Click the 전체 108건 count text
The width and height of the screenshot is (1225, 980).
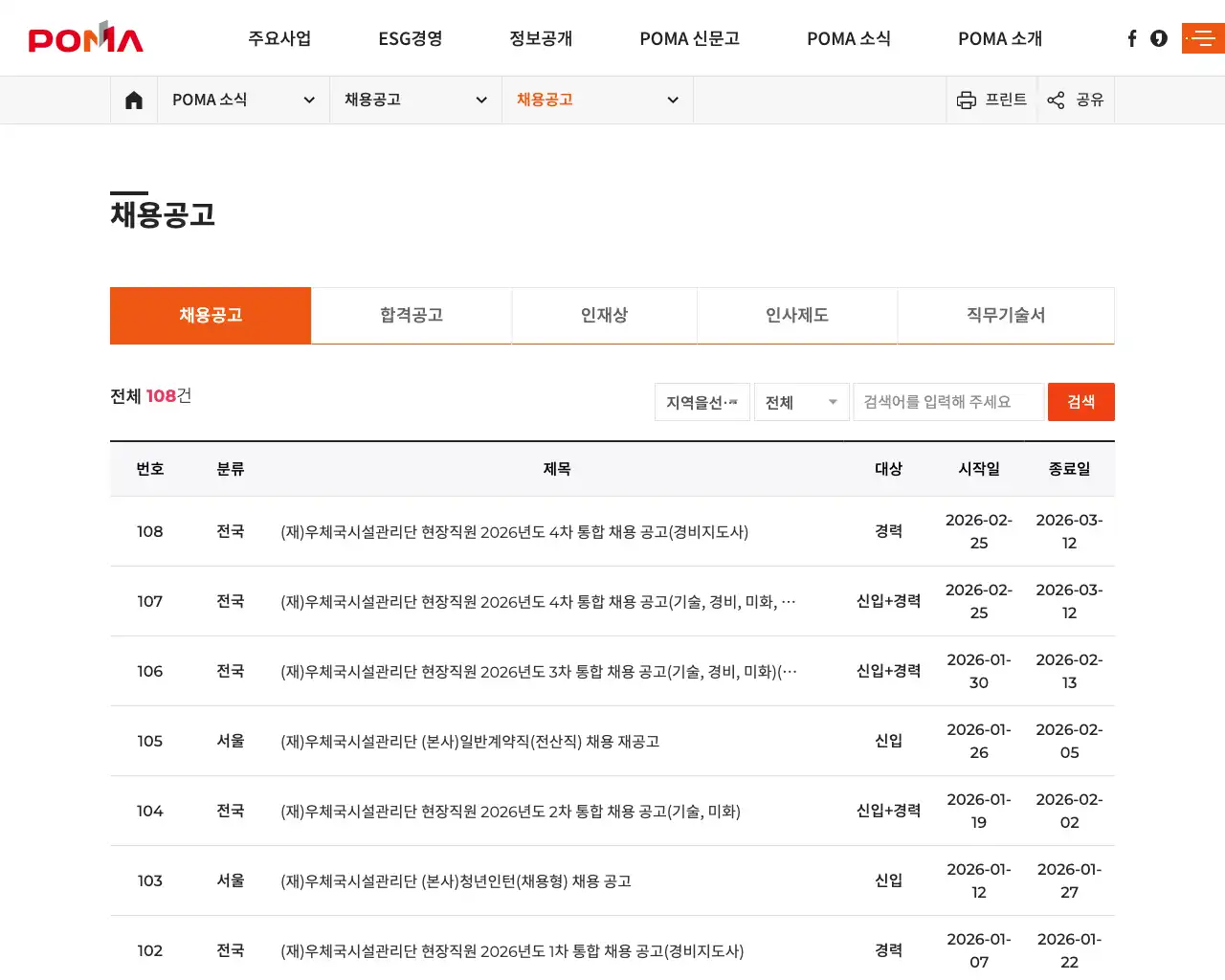click(x=151, y=396)
